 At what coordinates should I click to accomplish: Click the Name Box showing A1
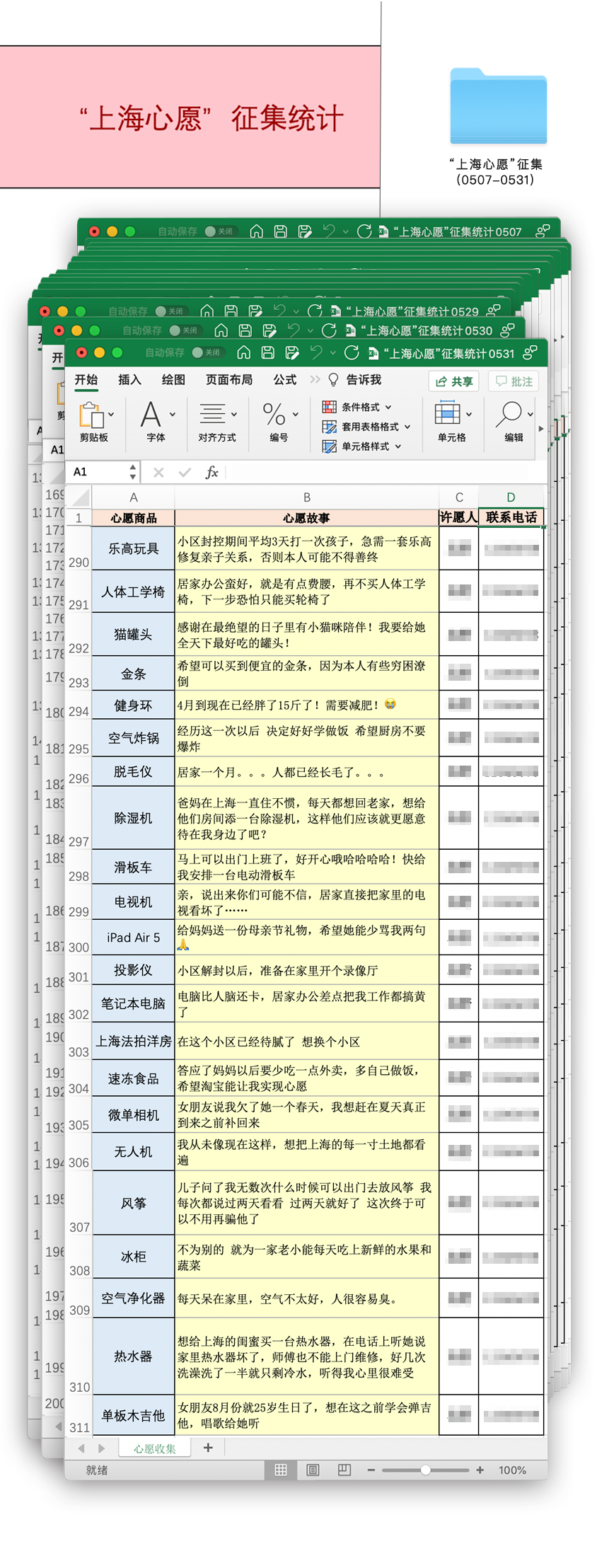(x=99, y=472)
